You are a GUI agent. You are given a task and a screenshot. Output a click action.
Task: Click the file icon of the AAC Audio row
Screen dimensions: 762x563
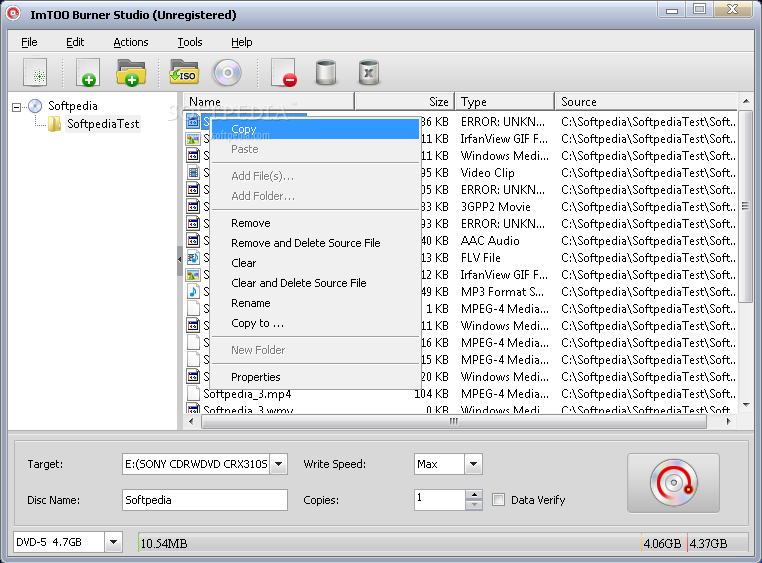pos(193,240)
